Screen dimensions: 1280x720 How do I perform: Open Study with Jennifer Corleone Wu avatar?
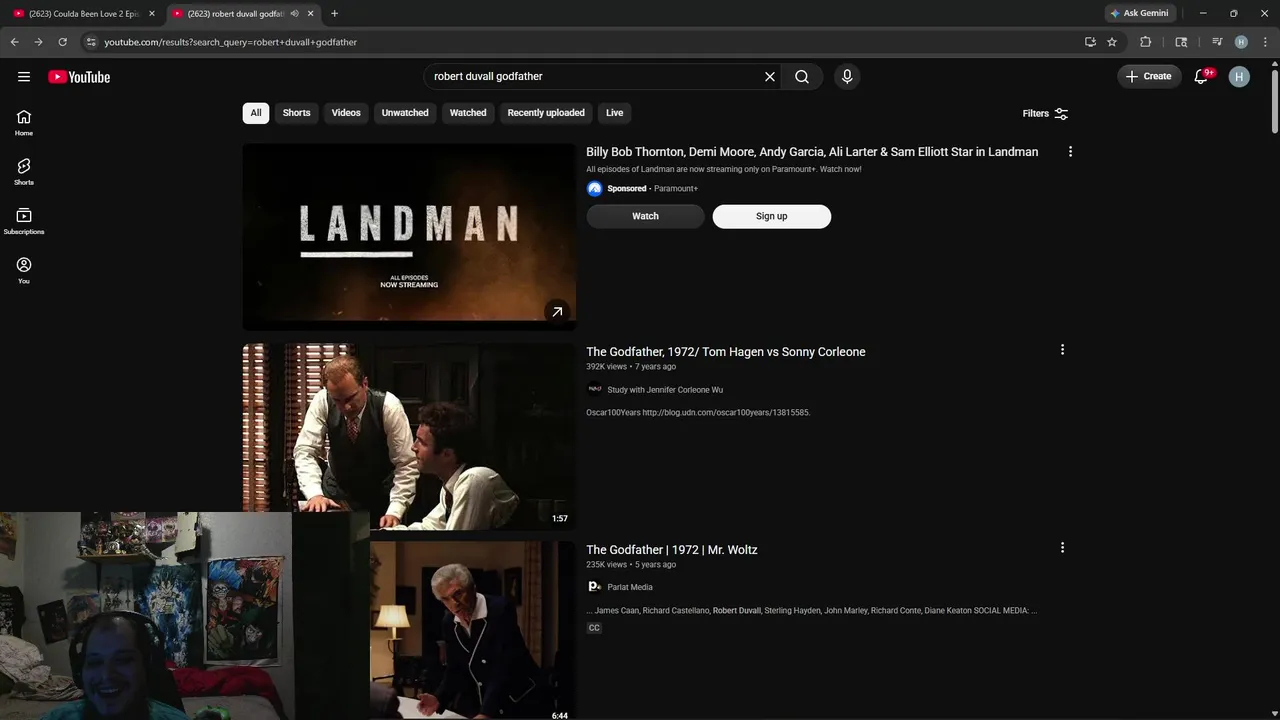pos(595,390)
